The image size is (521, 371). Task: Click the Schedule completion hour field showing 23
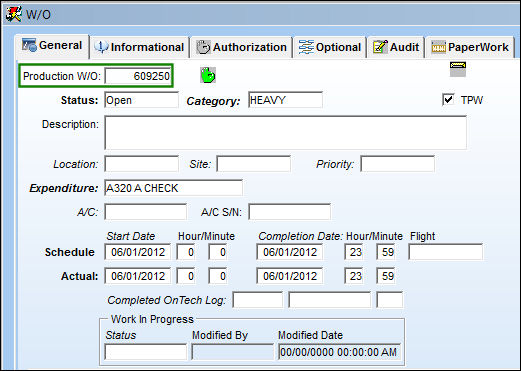coord(354,252)
